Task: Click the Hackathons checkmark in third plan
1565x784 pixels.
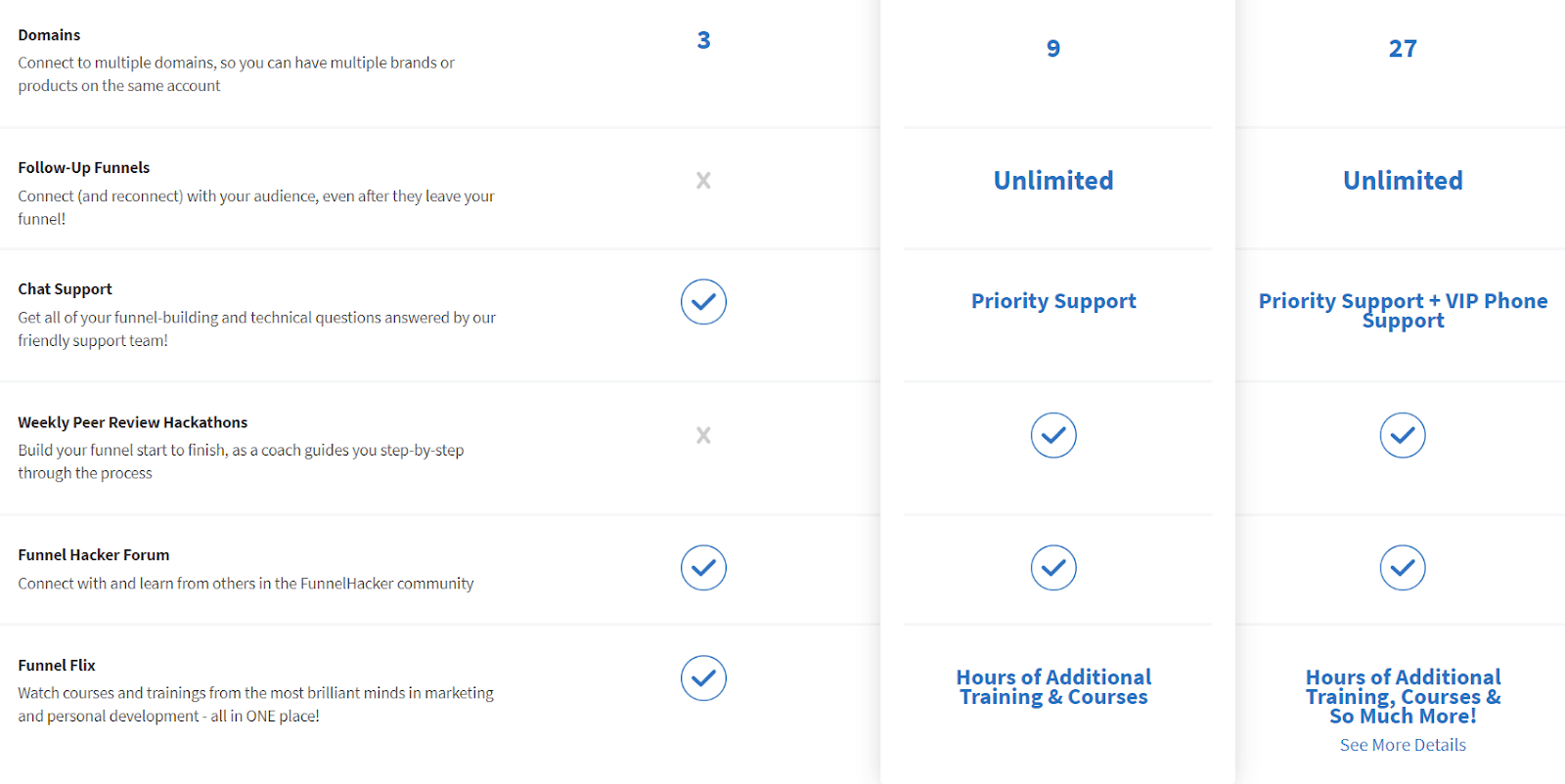Action: click(1403, 436)
